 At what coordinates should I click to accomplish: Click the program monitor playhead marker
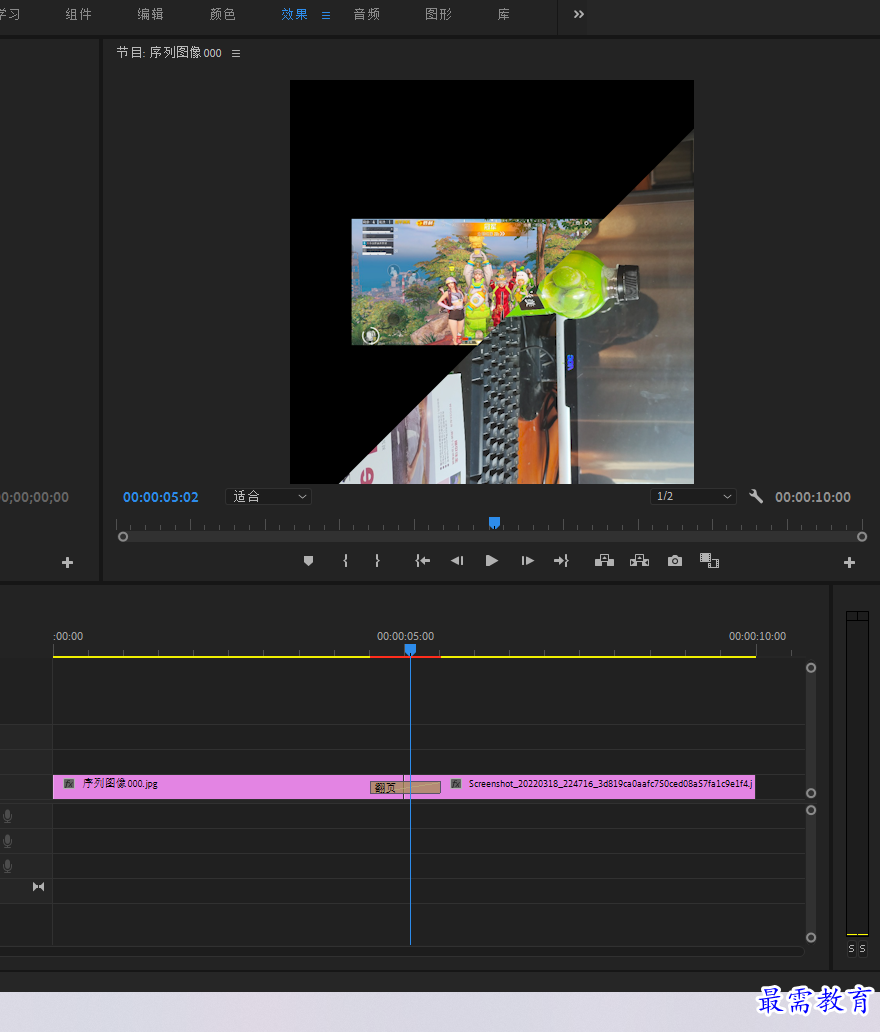coord(494,523)
